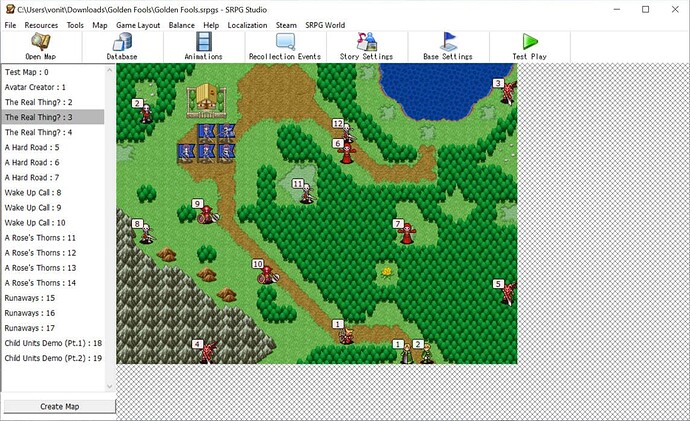This screenshot has height=421, width=690.
Task: Open the SRPG World menu
Action: (325, 25)
